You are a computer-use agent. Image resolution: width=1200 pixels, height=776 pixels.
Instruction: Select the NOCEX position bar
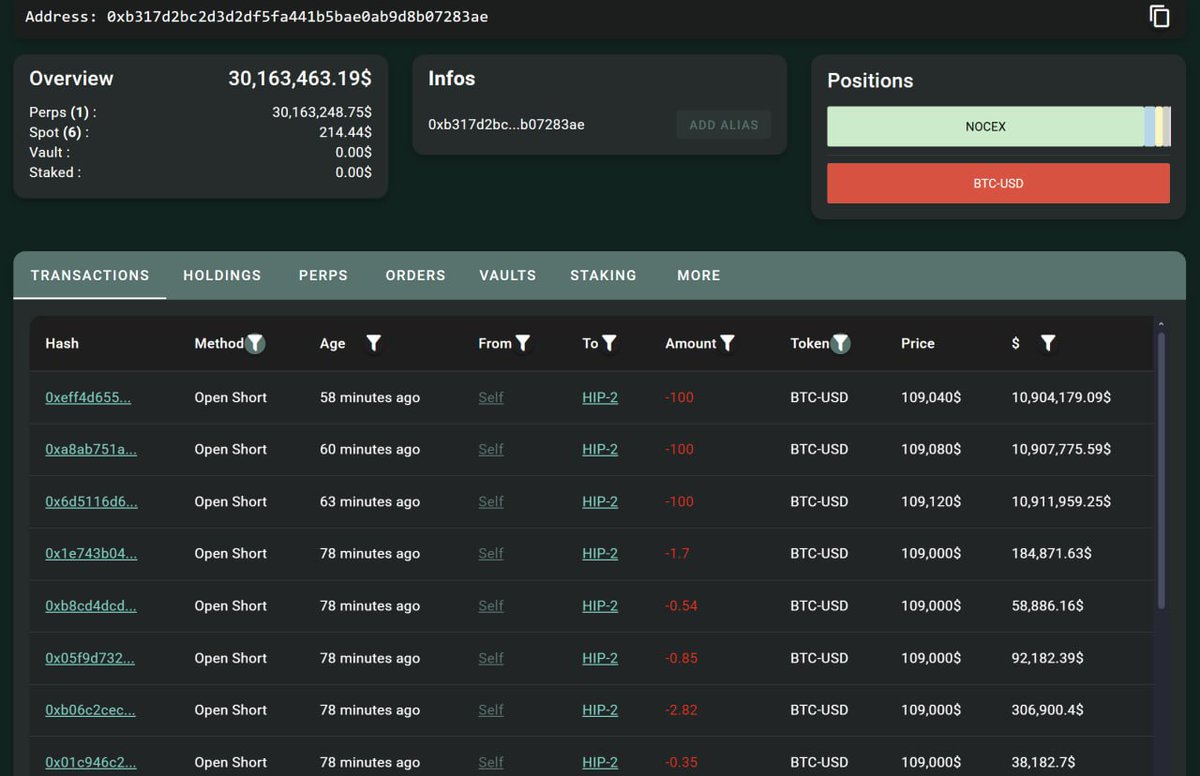pyautogui.click(x=985, y=126)
